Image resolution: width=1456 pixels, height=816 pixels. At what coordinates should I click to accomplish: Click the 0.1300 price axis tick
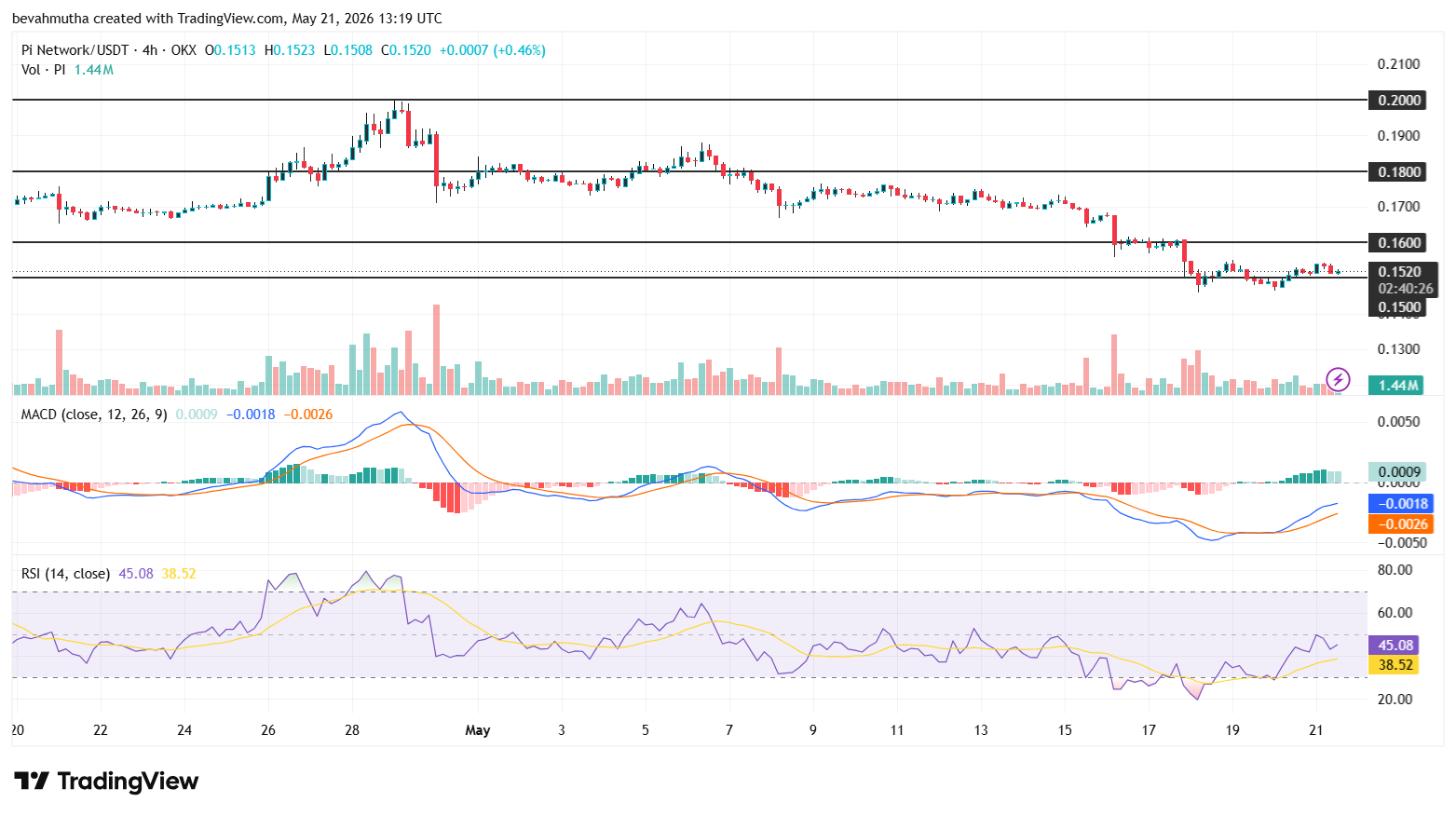1399,349
